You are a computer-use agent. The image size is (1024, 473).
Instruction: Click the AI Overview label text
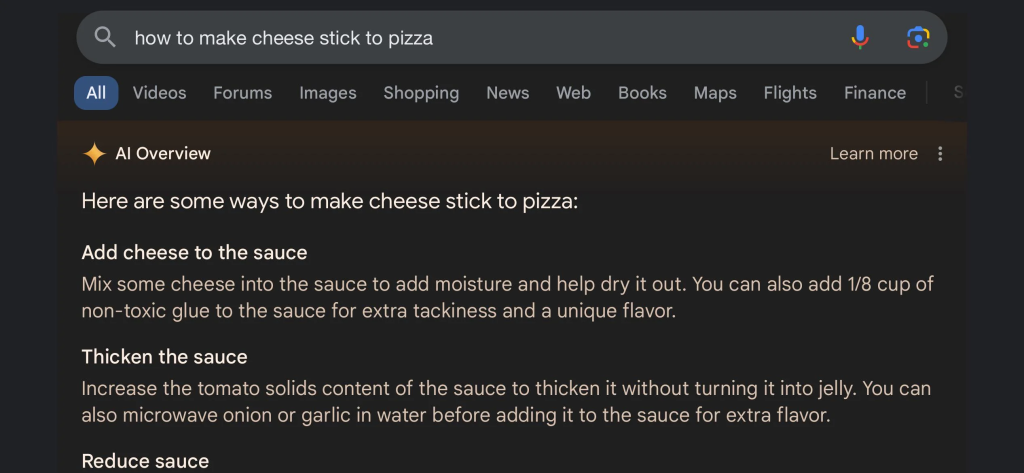[x=163, y=154]
